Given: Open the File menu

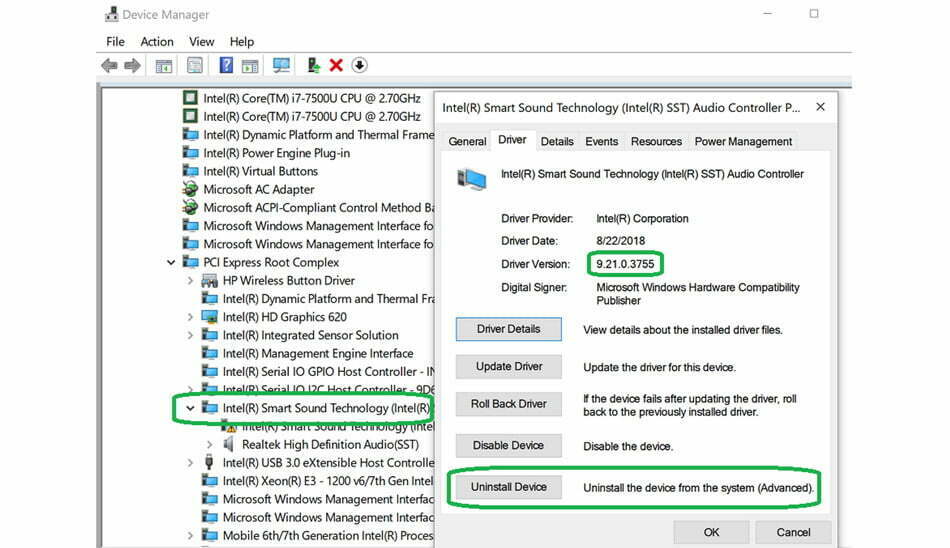Looking at the screenshot, I should coord(115,42).
